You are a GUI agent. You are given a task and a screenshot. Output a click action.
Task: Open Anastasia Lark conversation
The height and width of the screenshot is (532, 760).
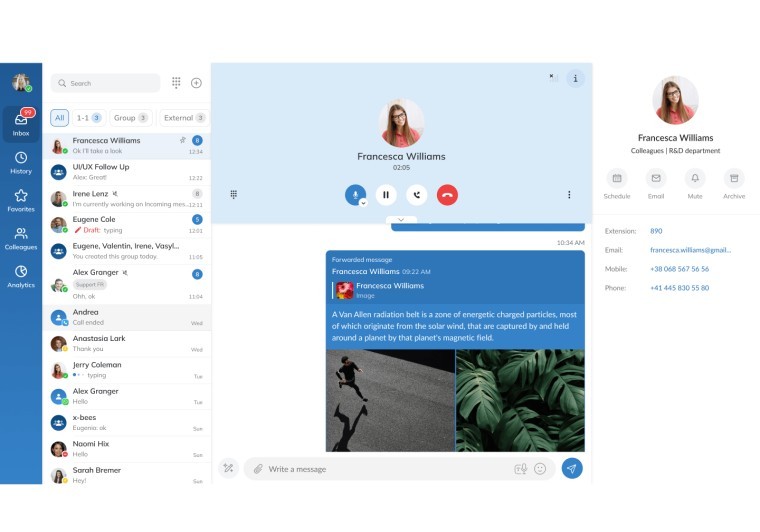coord(127,344)
